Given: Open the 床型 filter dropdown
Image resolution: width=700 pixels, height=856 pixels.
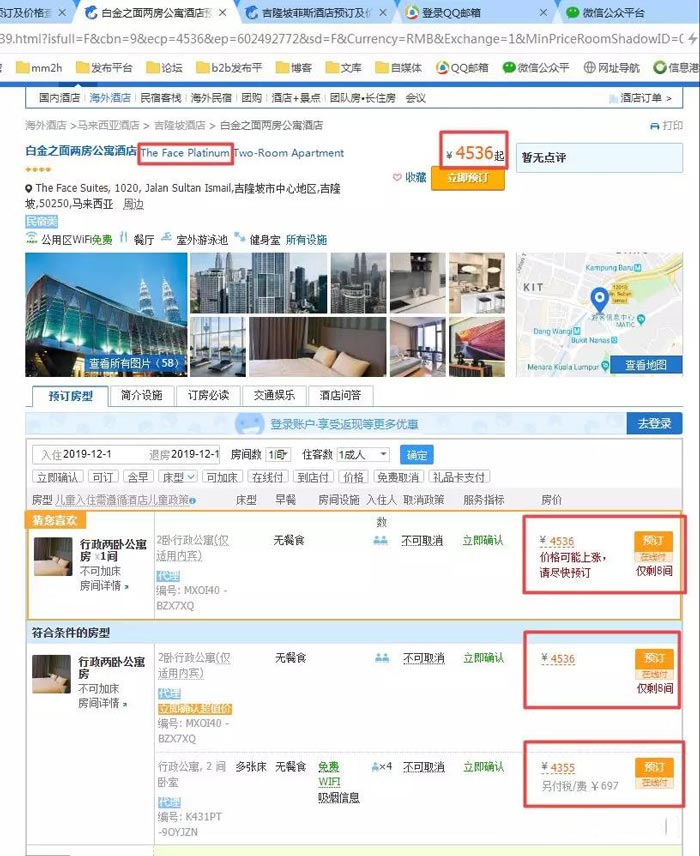Looking at the screenshot, I should coord(177,477).
